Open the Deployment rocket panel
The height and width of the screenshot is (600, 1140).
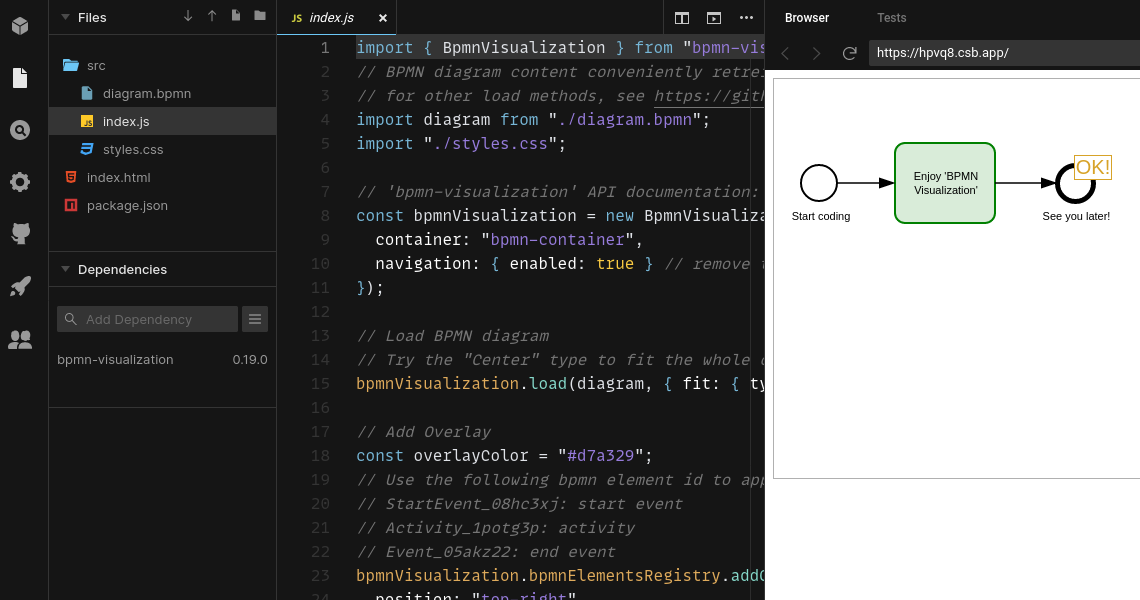tap(20, 286)
